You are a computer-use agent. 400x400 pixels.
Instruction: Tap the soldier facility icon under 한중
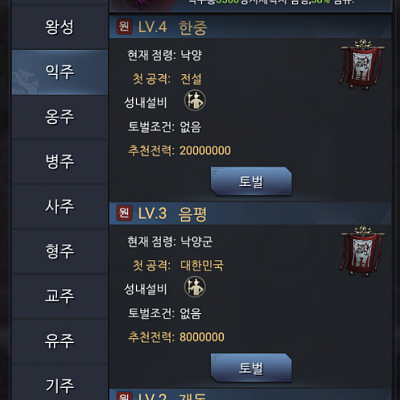(x=195, y=100)
